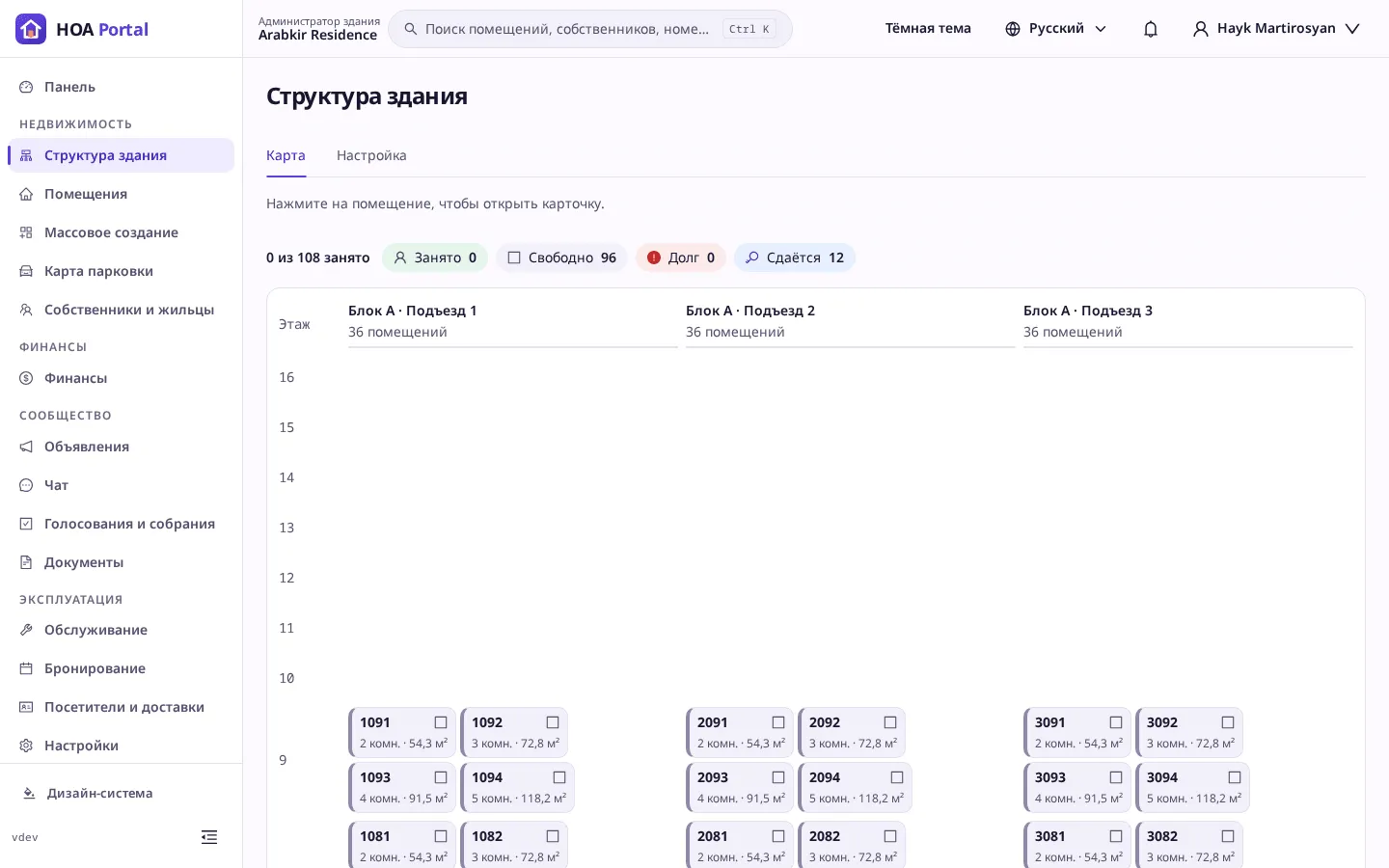
Task: Click the Массовое создание grid icon
Action: [26, 232]
